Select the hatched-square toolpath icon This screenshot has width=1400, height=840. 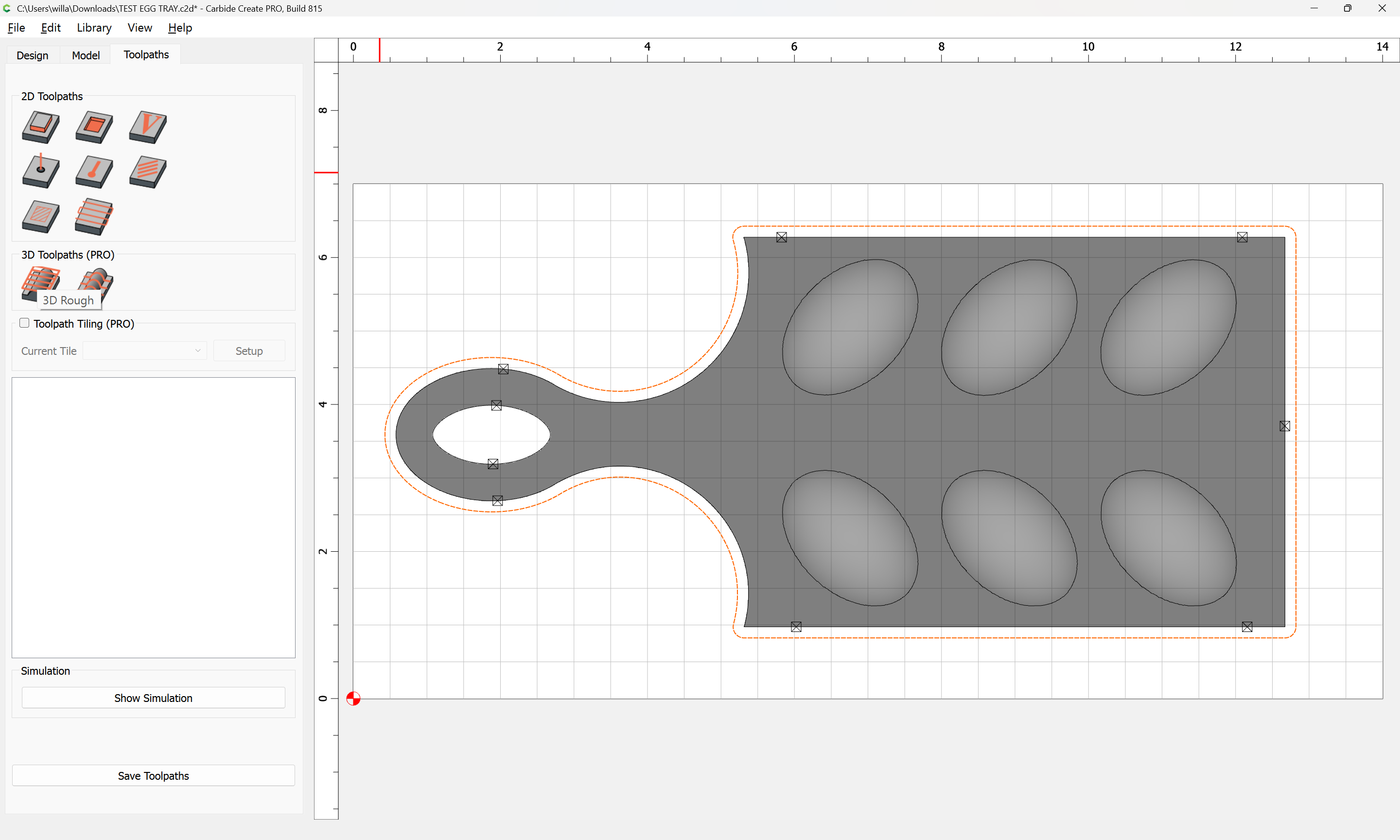(41, 216)
